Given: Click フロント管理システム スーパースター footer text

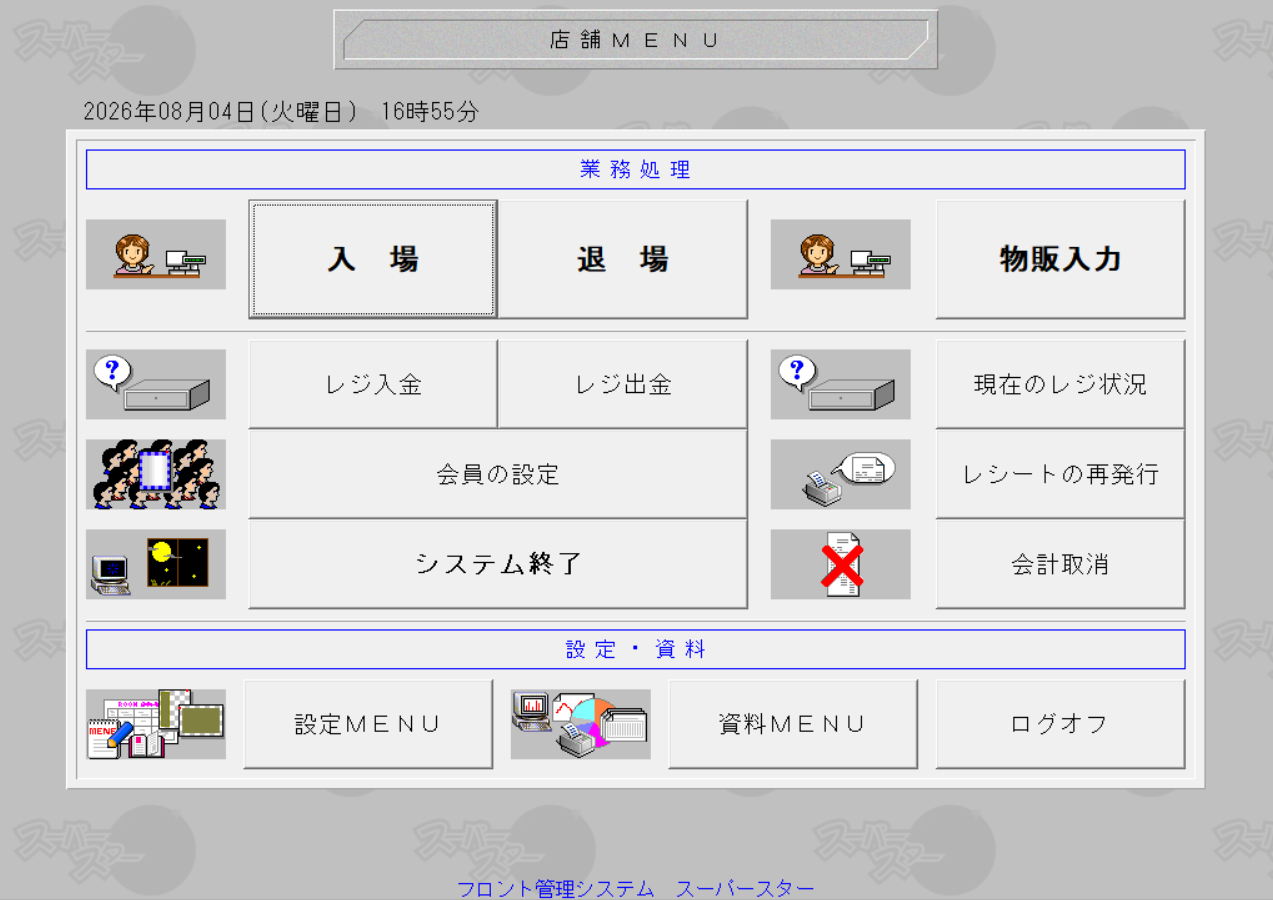Looking at the screenshot, I should pyautogui.click(x=636, y=888).
